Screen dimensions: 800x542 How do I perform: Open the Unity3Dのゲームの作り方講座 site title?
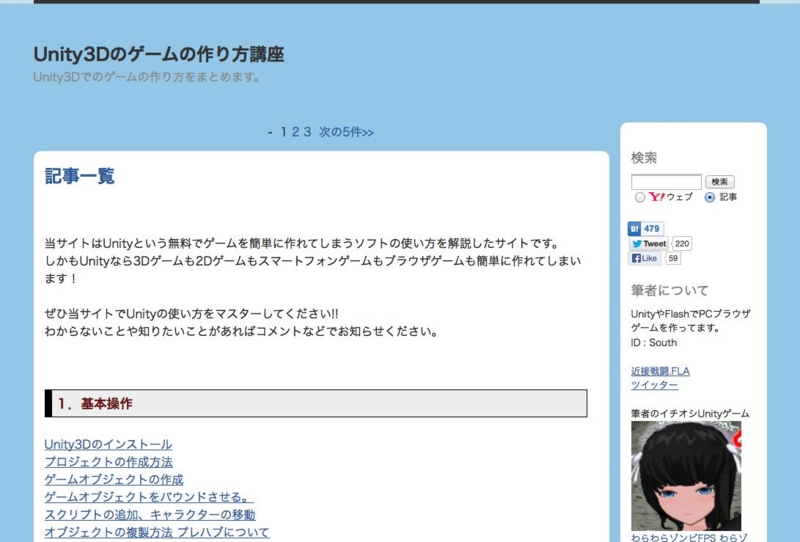pos(159,54)
